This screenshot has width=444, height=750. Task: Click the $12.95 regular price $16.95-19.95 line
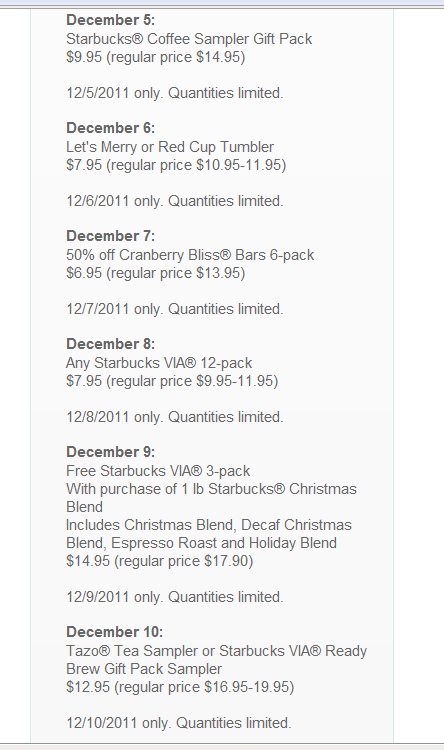click(x=180, y=687)
